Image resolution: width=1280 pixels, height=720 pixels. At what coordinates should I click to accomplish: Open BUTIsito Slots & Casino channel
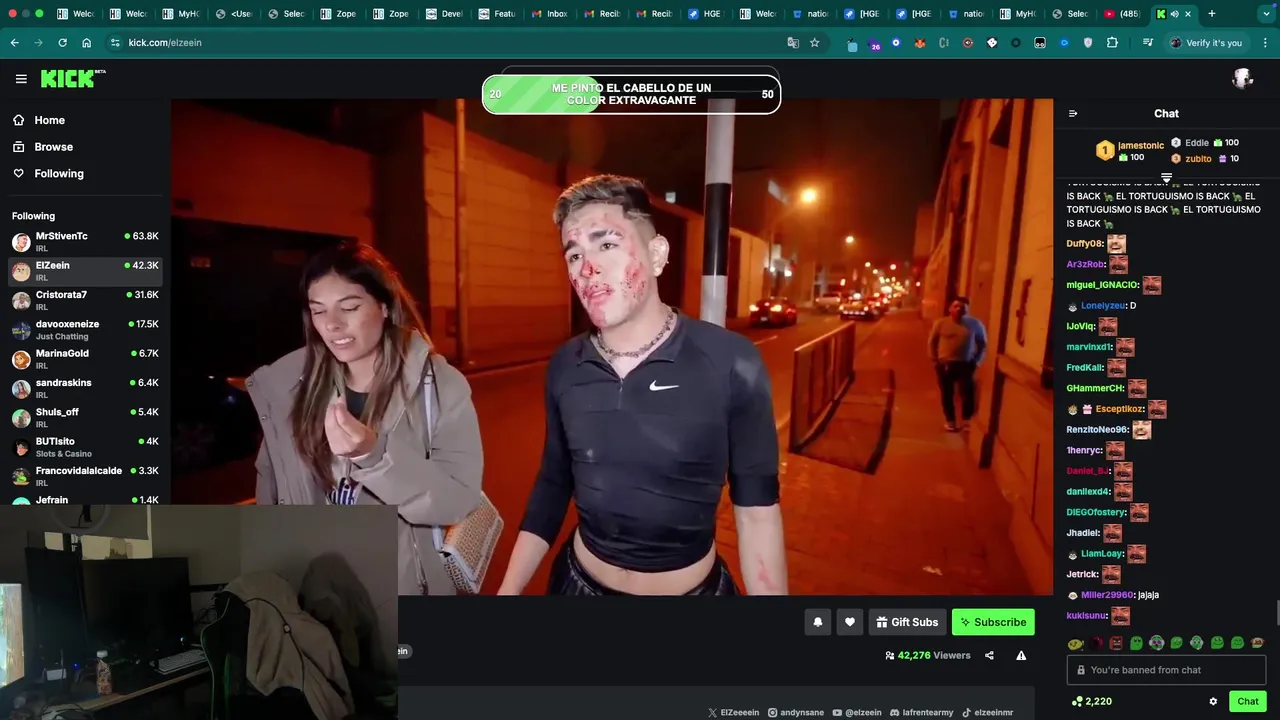pos(85,447)
